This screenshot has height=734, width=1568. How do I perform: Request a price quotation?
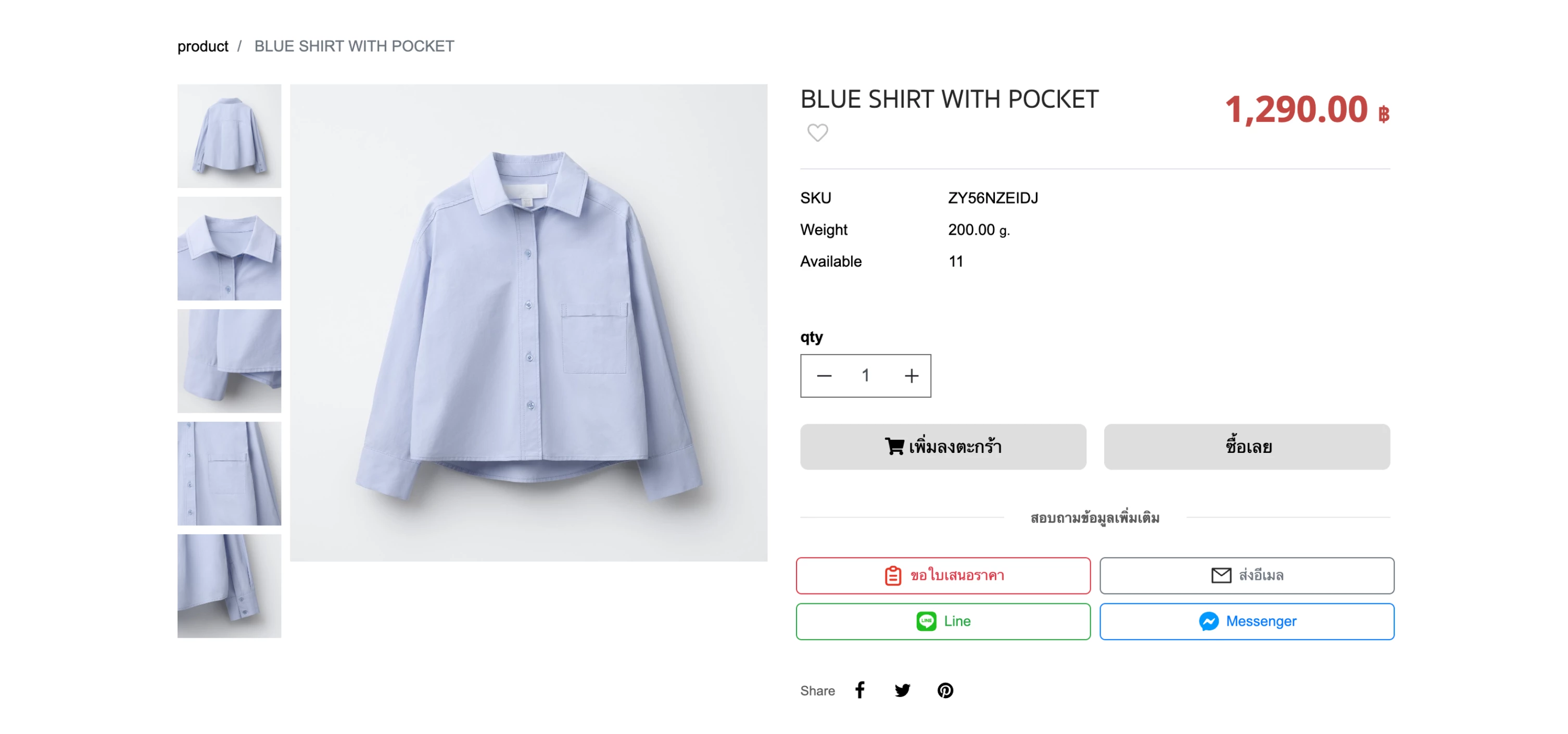(942, 575)
